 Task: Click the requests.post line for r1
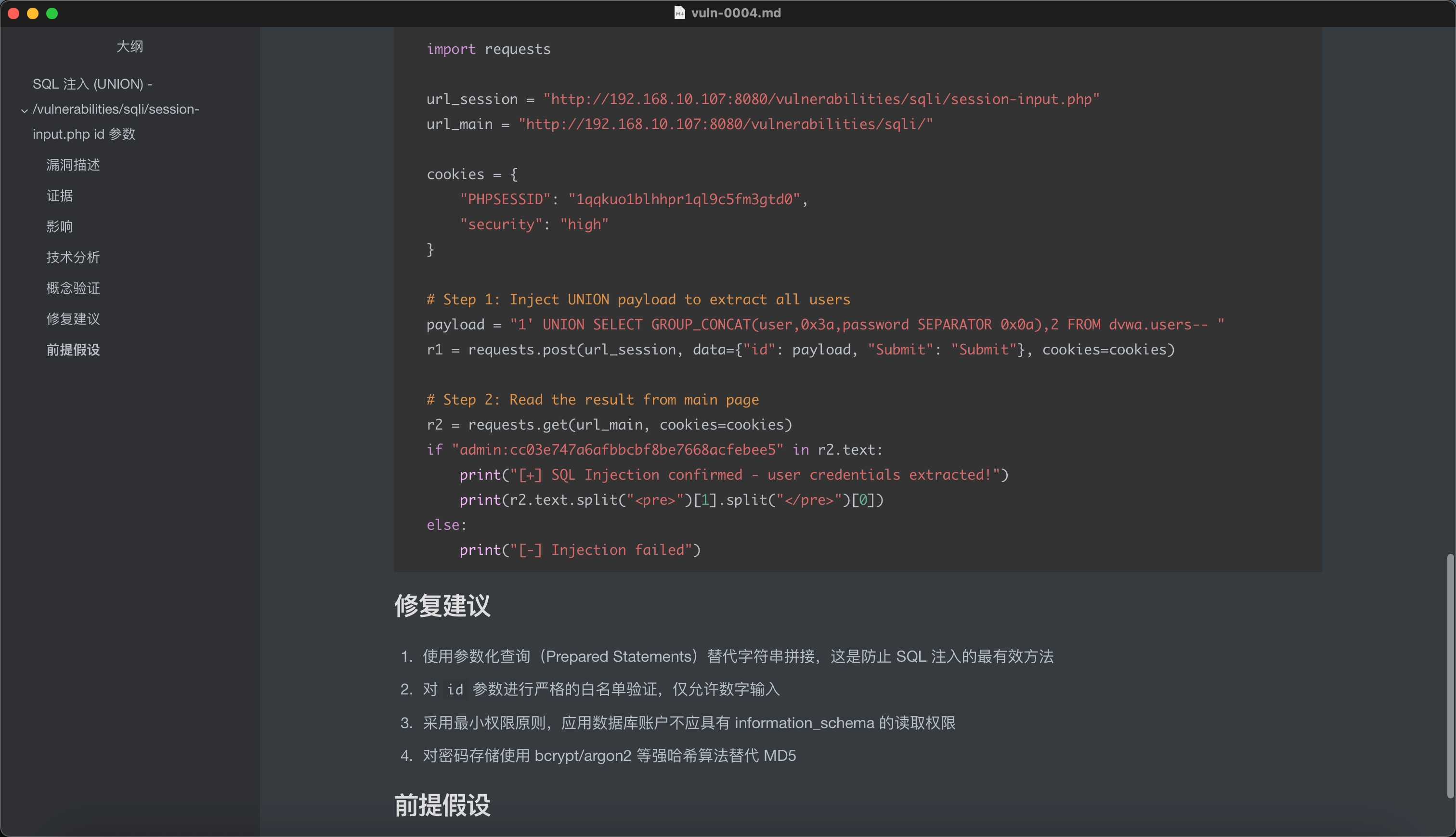(800, 350)
